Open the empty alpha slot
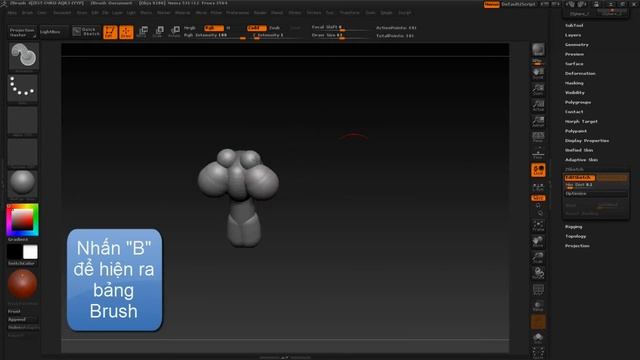The width and height of the screenshot is (640, 360). pyautogui.click(x=22, y=120)
